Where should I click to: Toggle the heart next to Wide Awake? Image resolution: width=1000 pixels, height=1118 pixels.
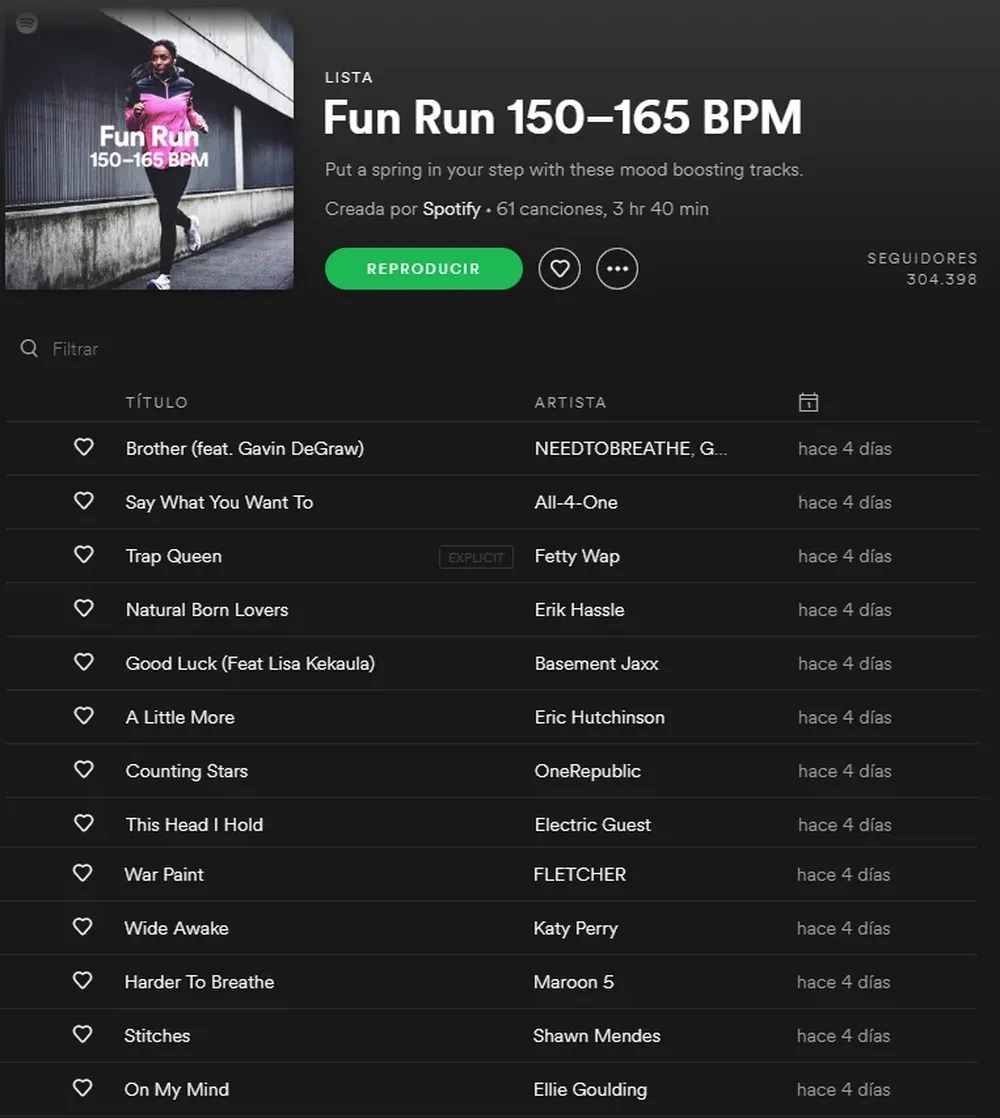coord(83,927)
